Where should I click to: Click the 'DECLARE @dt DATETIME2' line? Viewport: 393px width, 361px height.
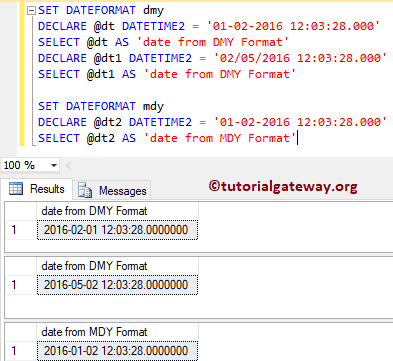point(209,26)
